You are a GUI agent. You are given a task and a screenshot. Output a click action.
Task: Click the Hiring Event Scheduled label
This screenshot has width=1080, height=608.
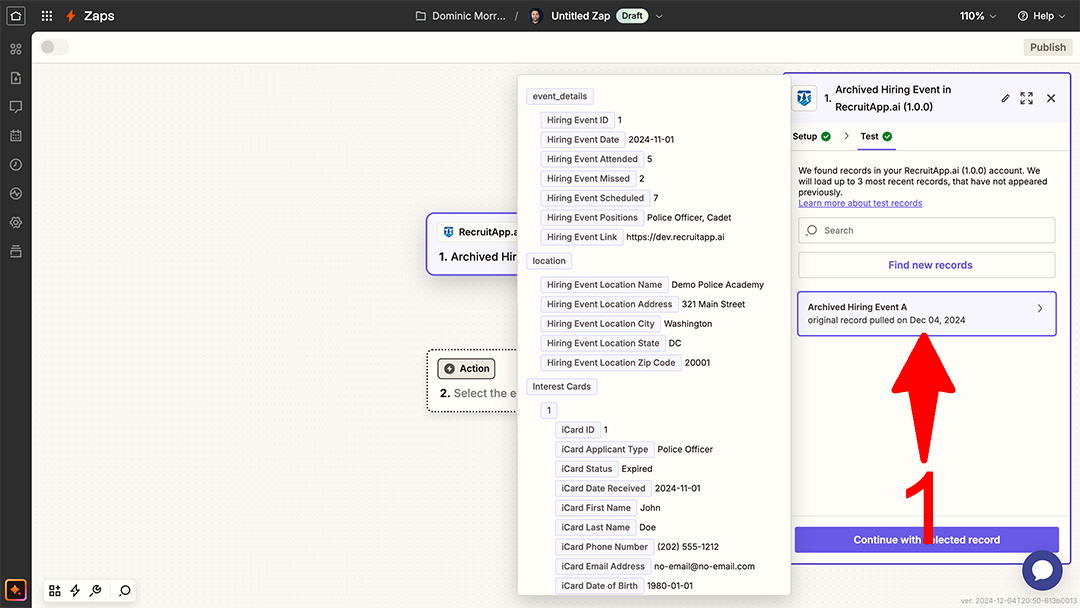595,198
